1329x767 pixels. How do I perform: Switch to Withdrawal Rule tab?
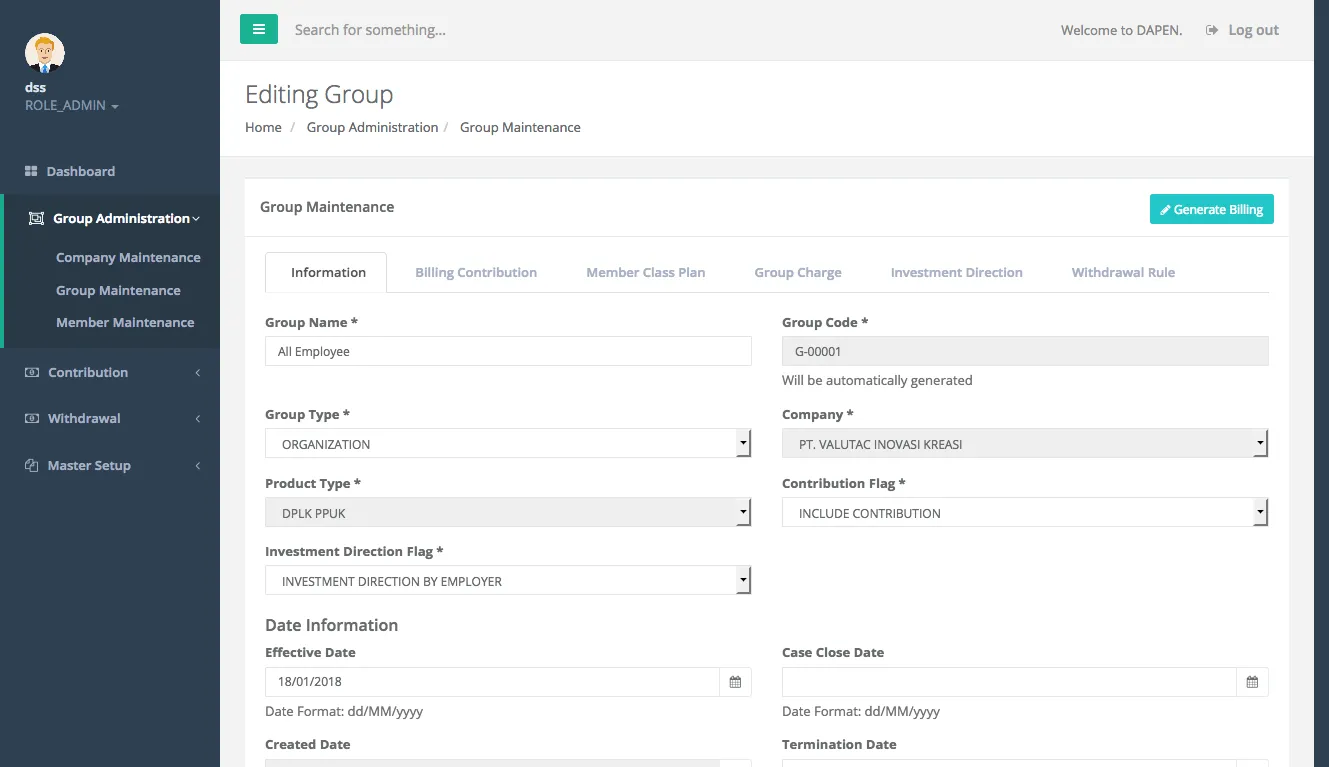(1123, 272)
